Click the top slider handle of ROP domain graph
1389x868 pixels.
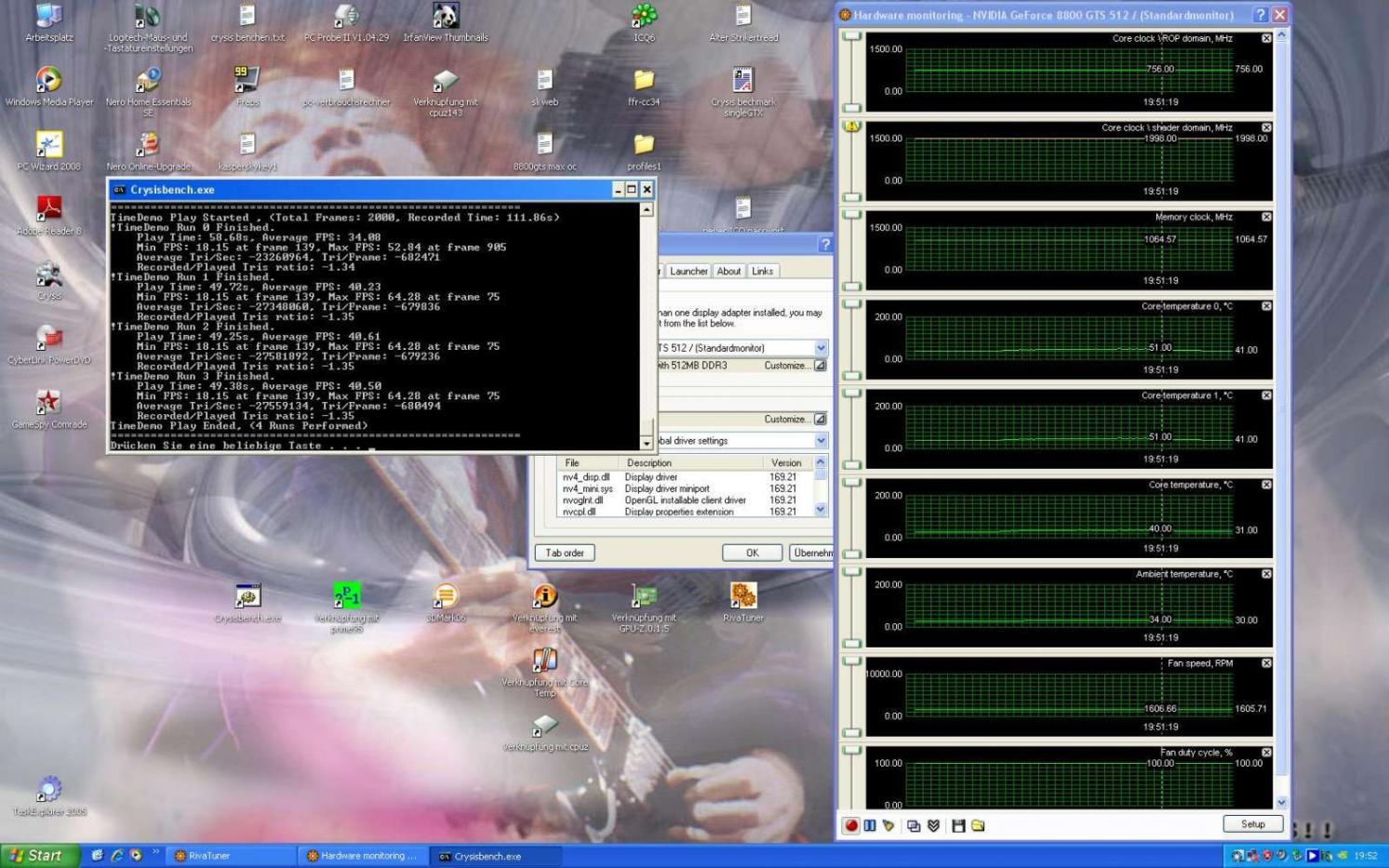(851, 37)
